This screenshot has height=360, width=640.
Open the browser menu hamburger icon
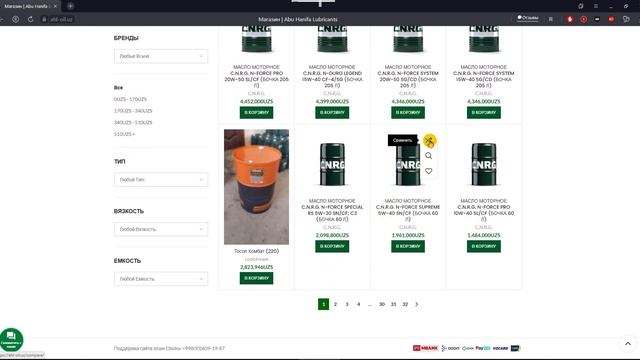click(x=596, y=6)
